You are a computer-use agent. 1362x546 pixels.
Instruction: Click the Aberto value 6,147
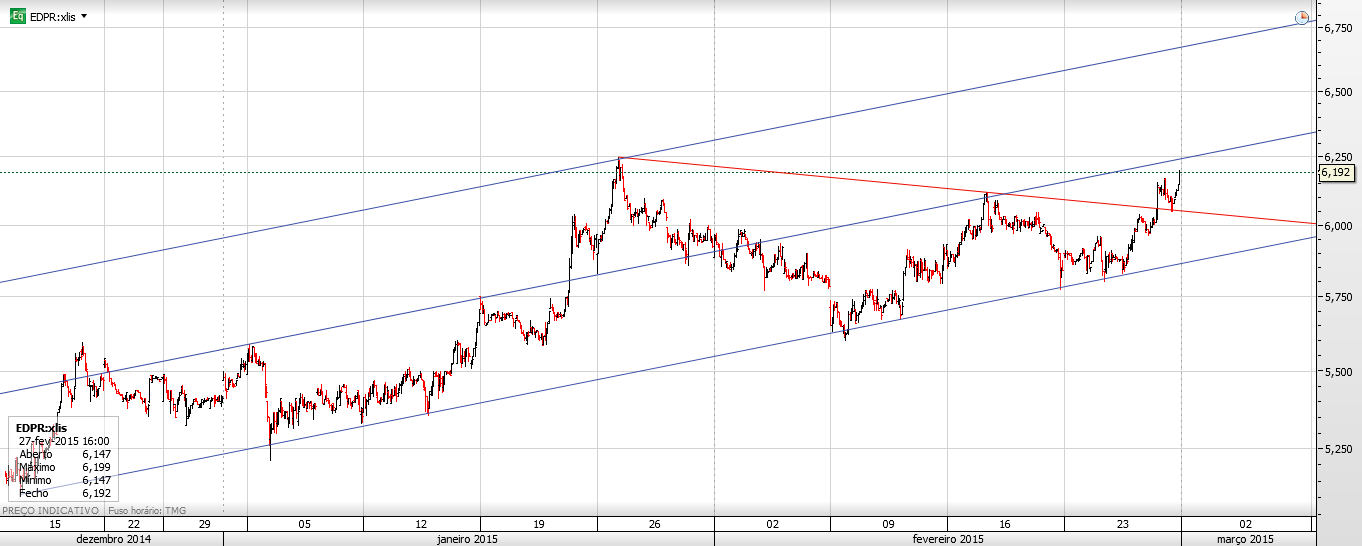point(97,454)
